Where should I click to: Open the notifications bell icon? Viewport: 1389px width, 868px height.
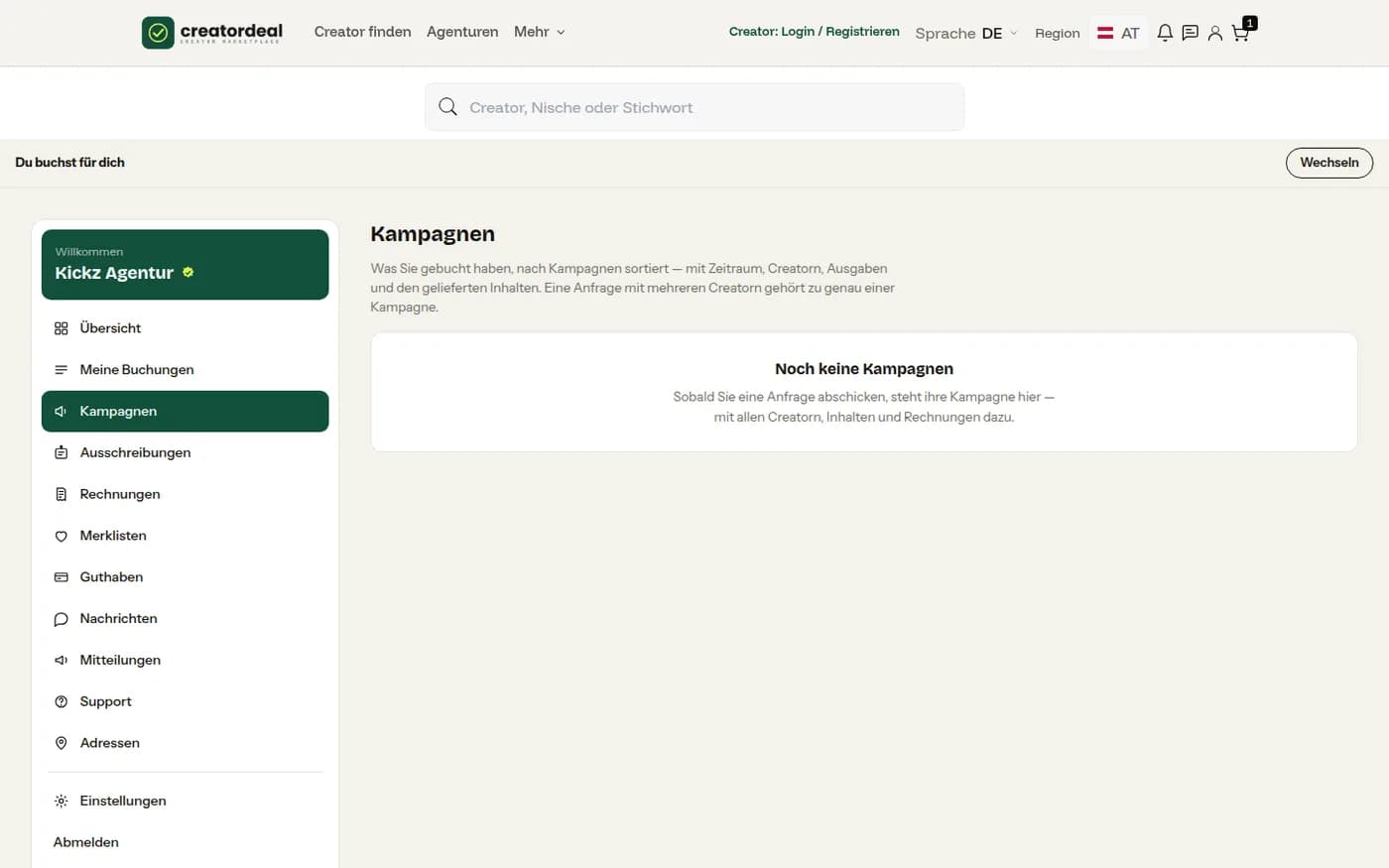click(1165, 33)
